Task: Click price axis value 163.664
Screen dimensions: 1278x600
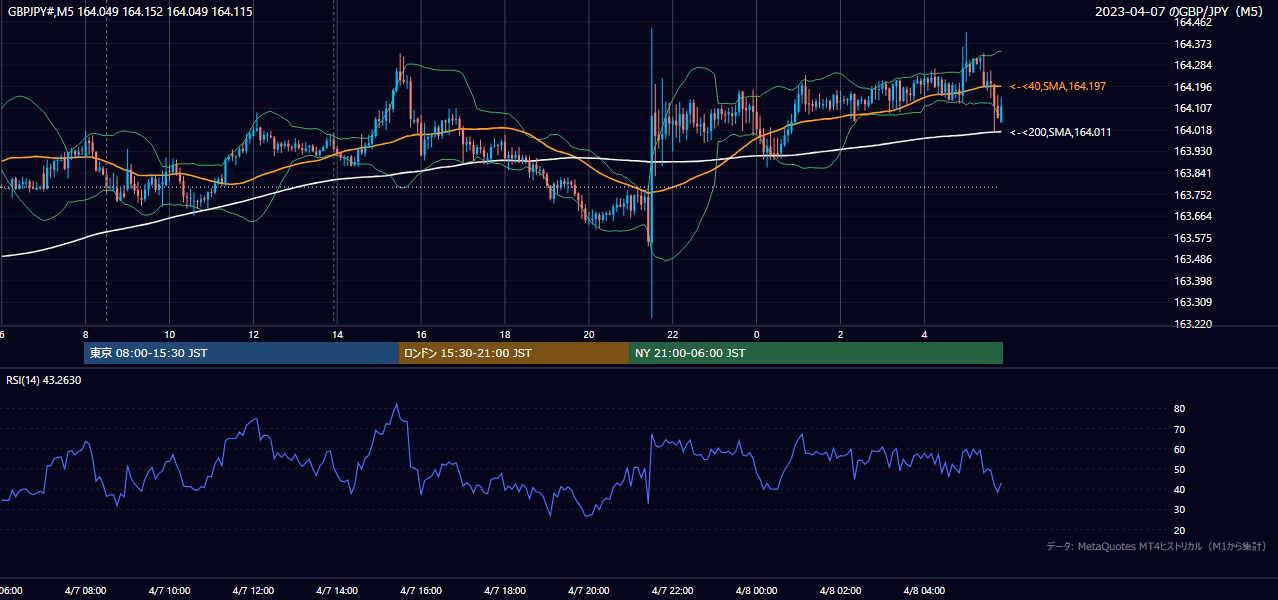Action: point(1193,216)
